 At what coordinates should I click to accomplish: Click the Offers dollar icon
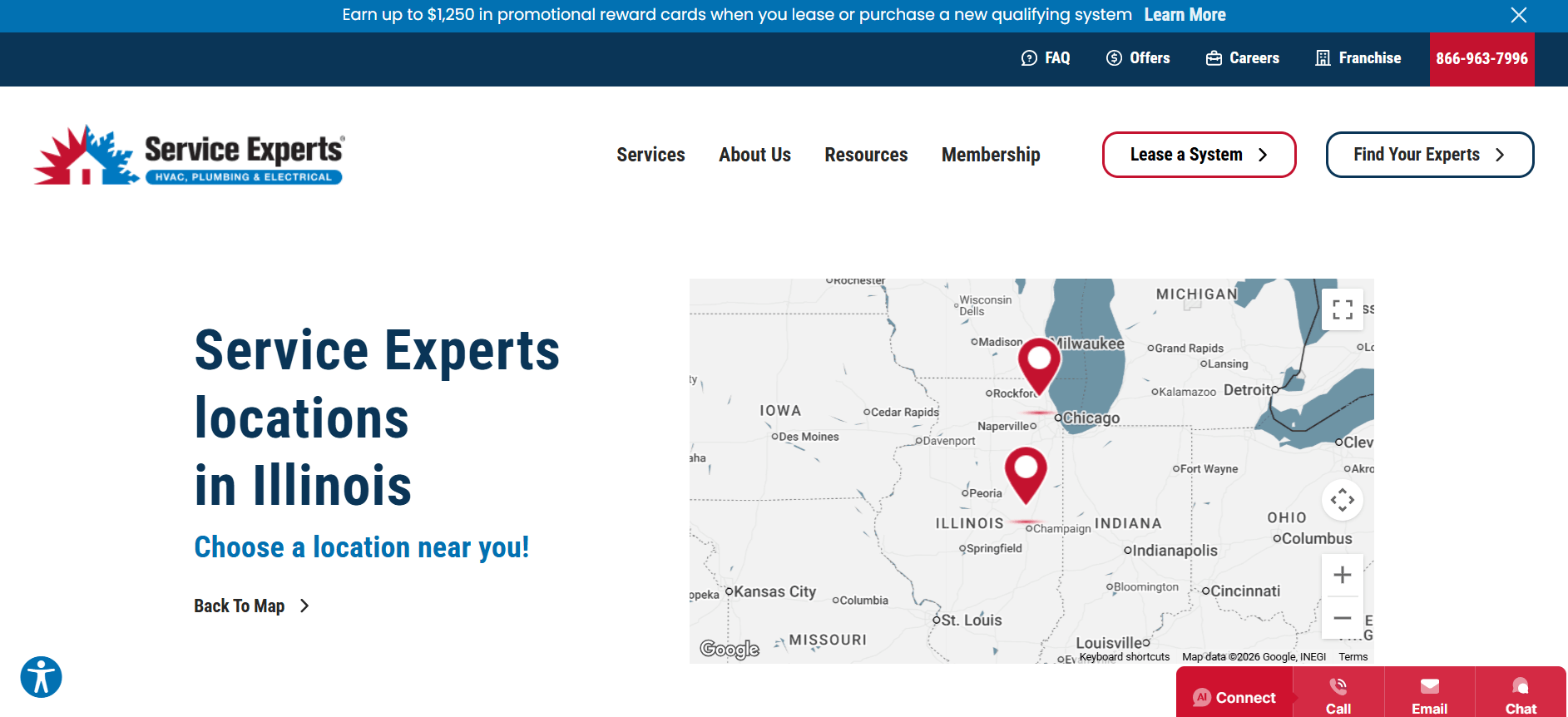tap(1114, 58)
